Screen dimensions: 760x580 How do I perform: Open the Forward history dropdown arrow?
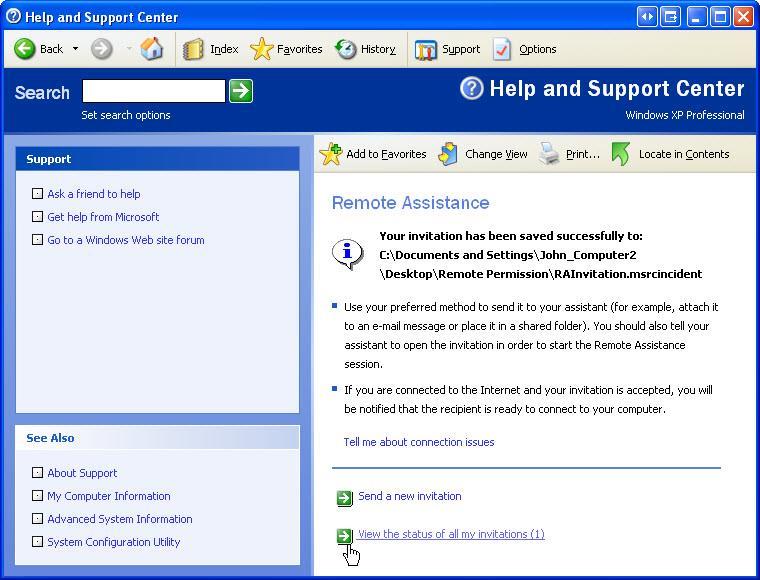coord(129,48)
